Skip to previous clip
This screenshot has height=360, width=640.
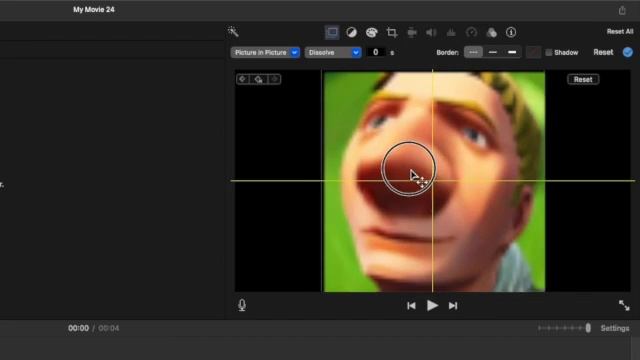[x=411, y=306]
